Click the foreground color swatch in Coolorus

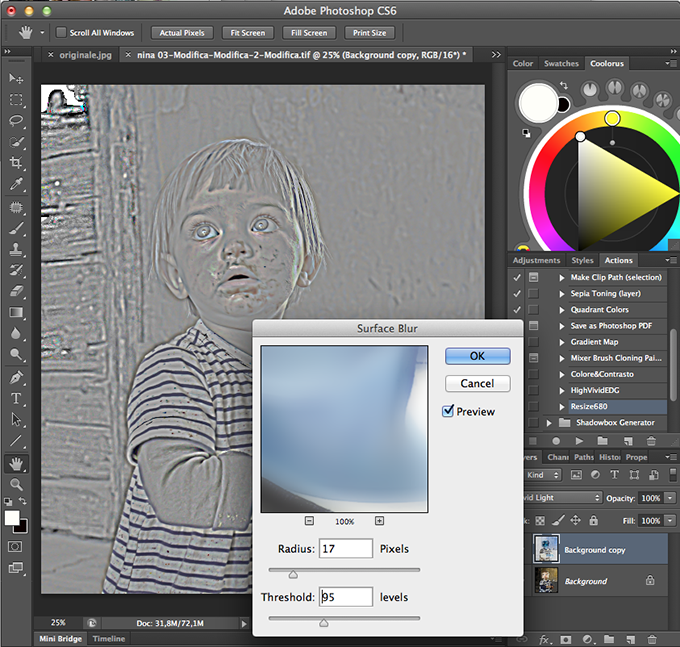(x=538, y=102)
